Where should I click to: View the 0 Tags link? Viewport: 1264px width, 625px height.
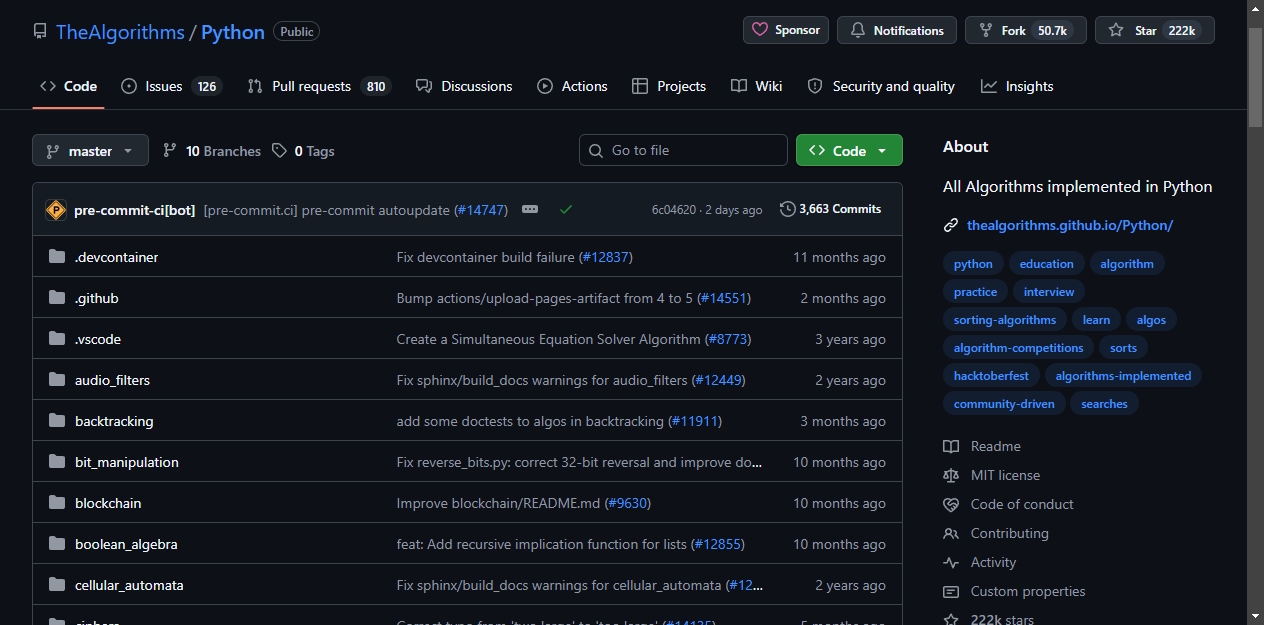(x=303, y=151)
